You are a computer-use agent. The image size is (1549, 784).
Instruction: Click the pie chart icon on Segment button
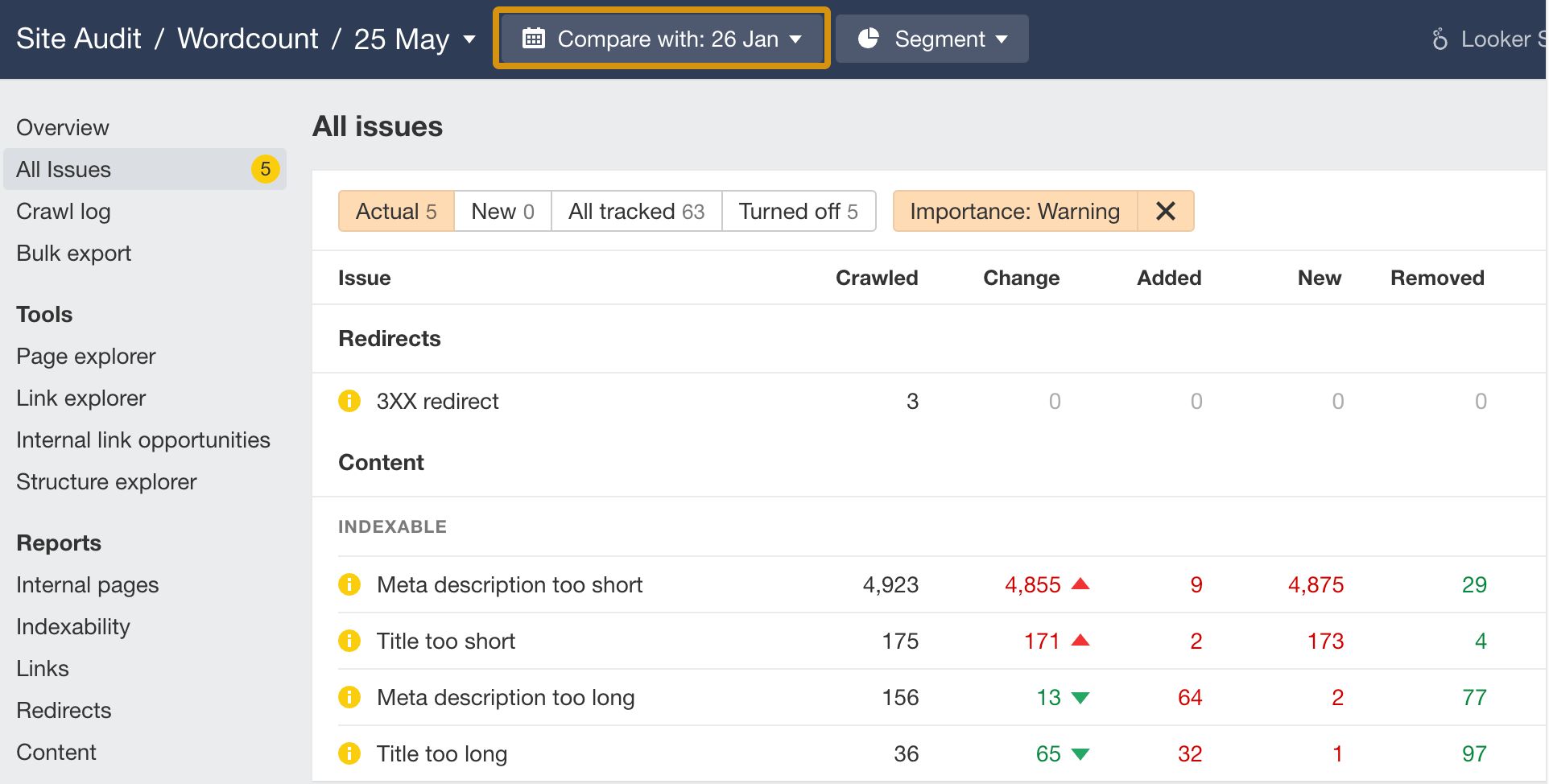870,38
